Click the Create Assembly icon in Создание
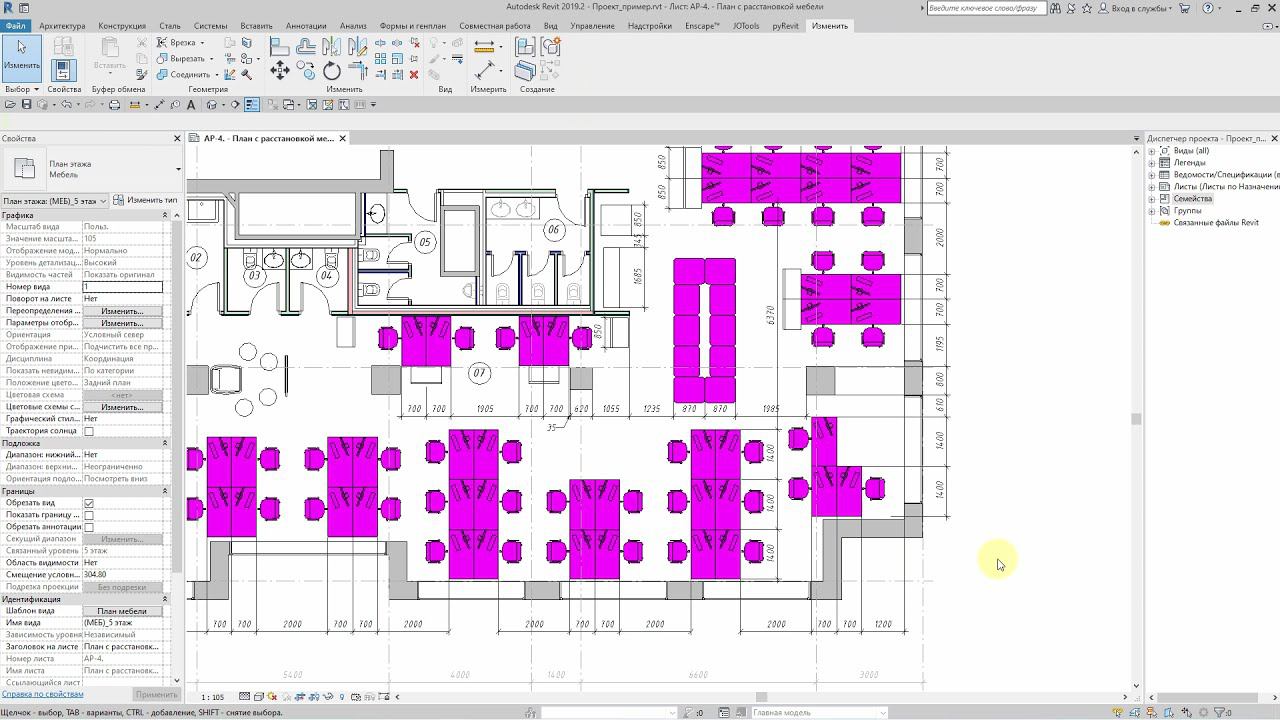 [525, 46]
